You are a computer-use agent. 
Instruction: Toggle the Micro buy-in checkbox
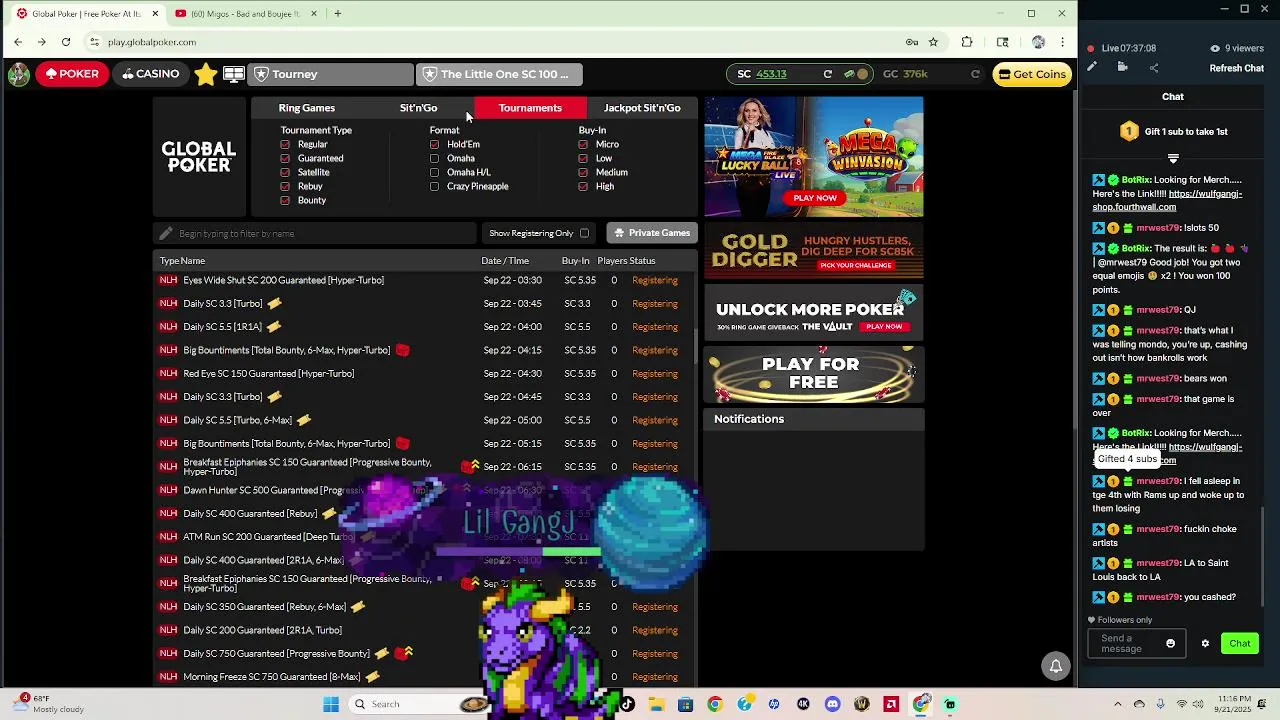(583, 144)
